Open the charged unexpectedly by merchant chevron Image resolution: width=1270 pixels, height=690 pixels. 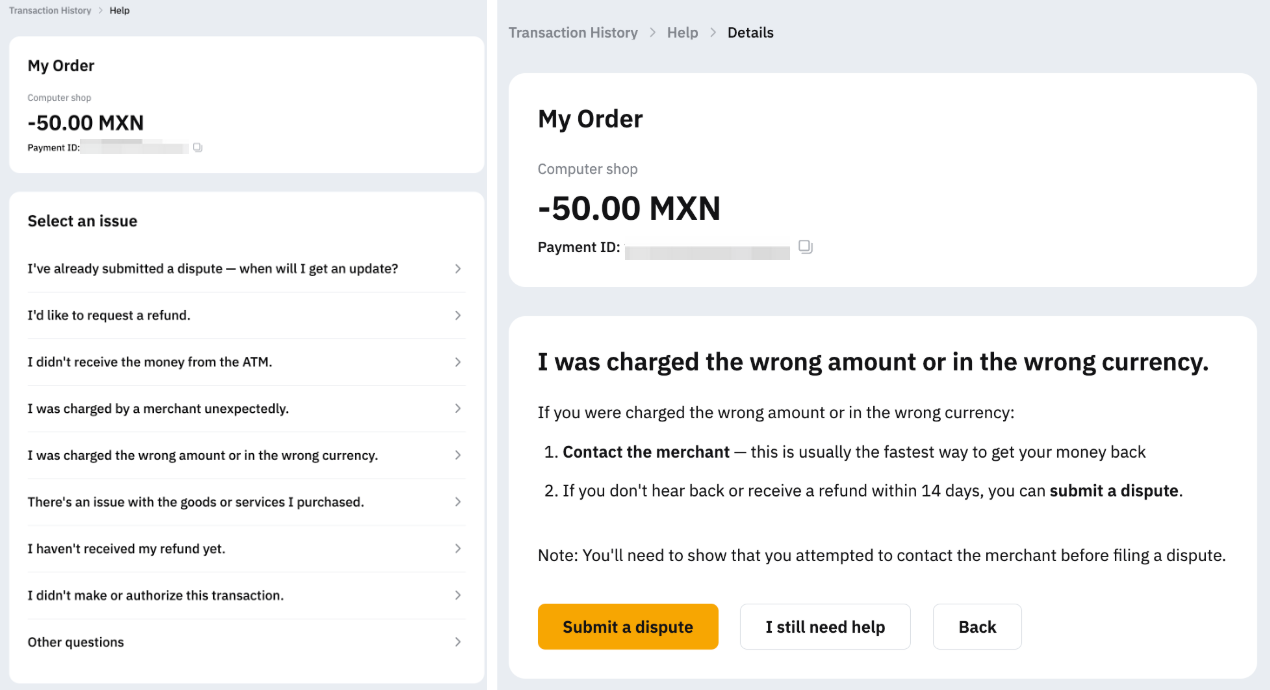pyautogui.click(x=457, y=409)
